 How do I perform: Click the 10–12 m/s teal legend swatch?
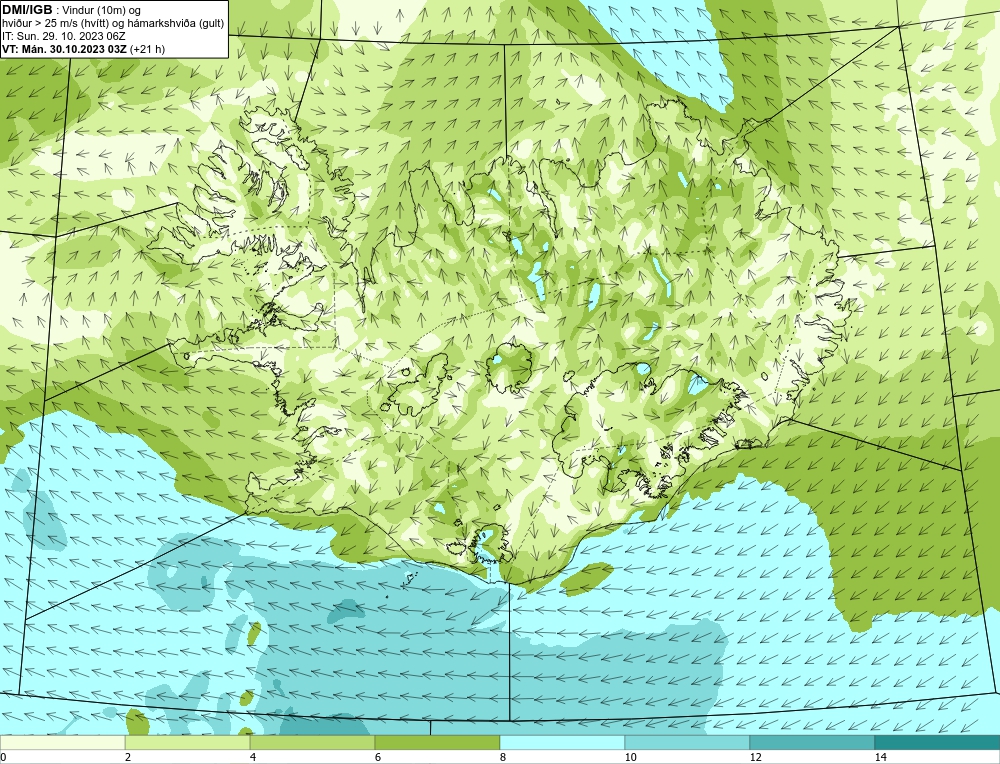[688, 742]
